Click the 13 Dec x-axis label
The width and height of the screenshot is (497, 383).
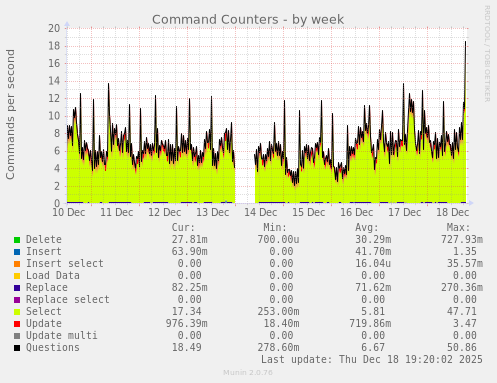(x=213, y=212)
